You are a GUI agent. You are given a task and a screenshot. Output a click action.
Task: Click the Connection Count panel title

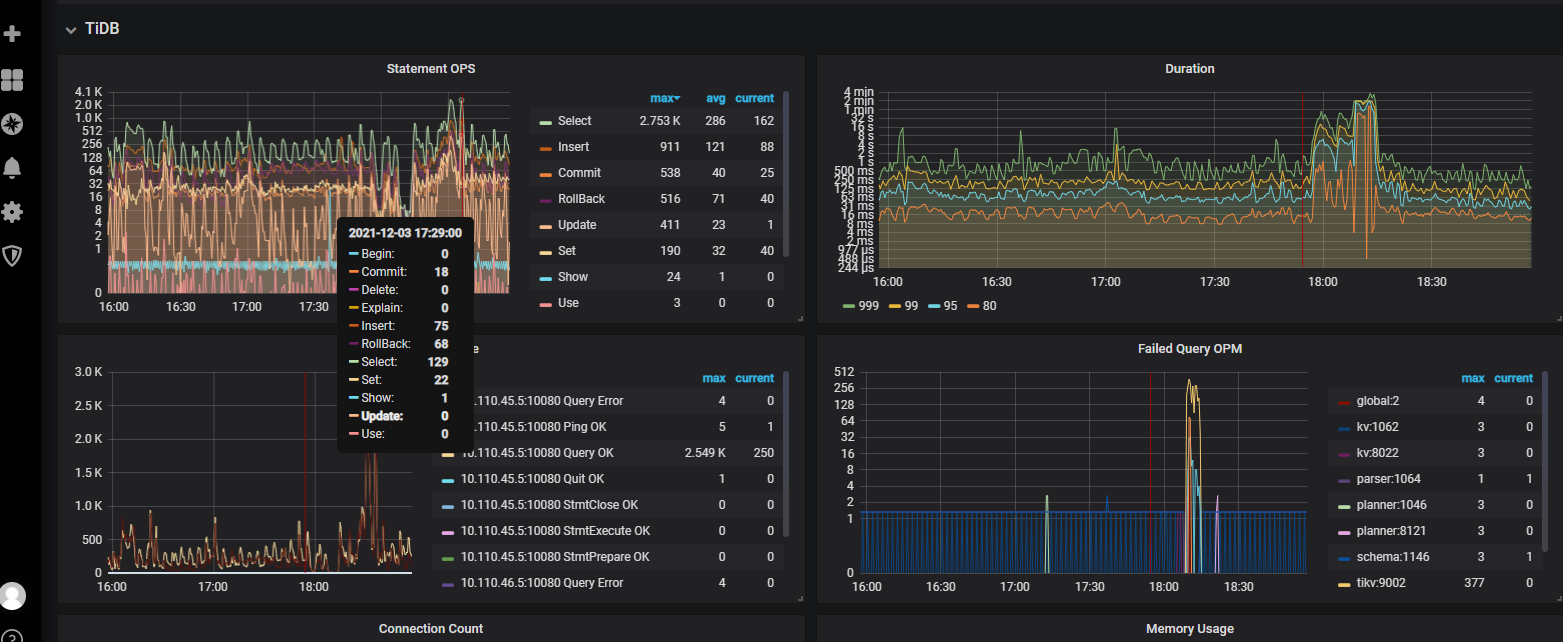point(431,629)
